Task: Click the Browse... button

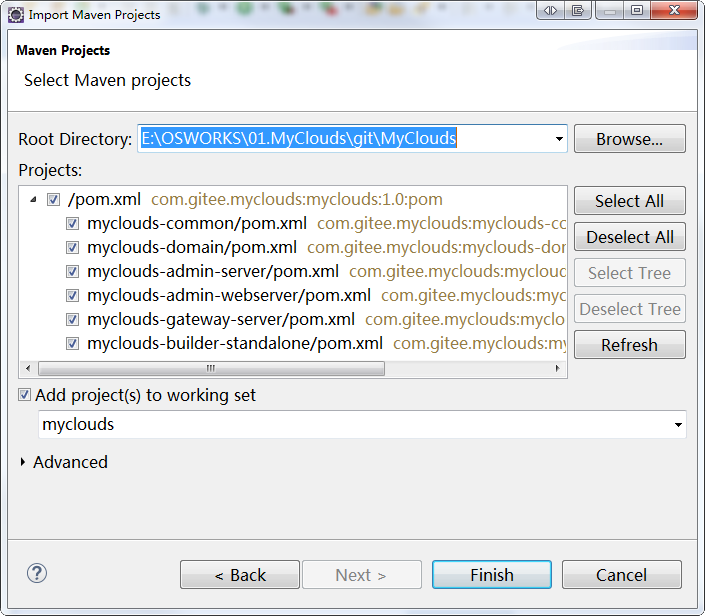Action: pyautogui.click(x=629, y=139)
